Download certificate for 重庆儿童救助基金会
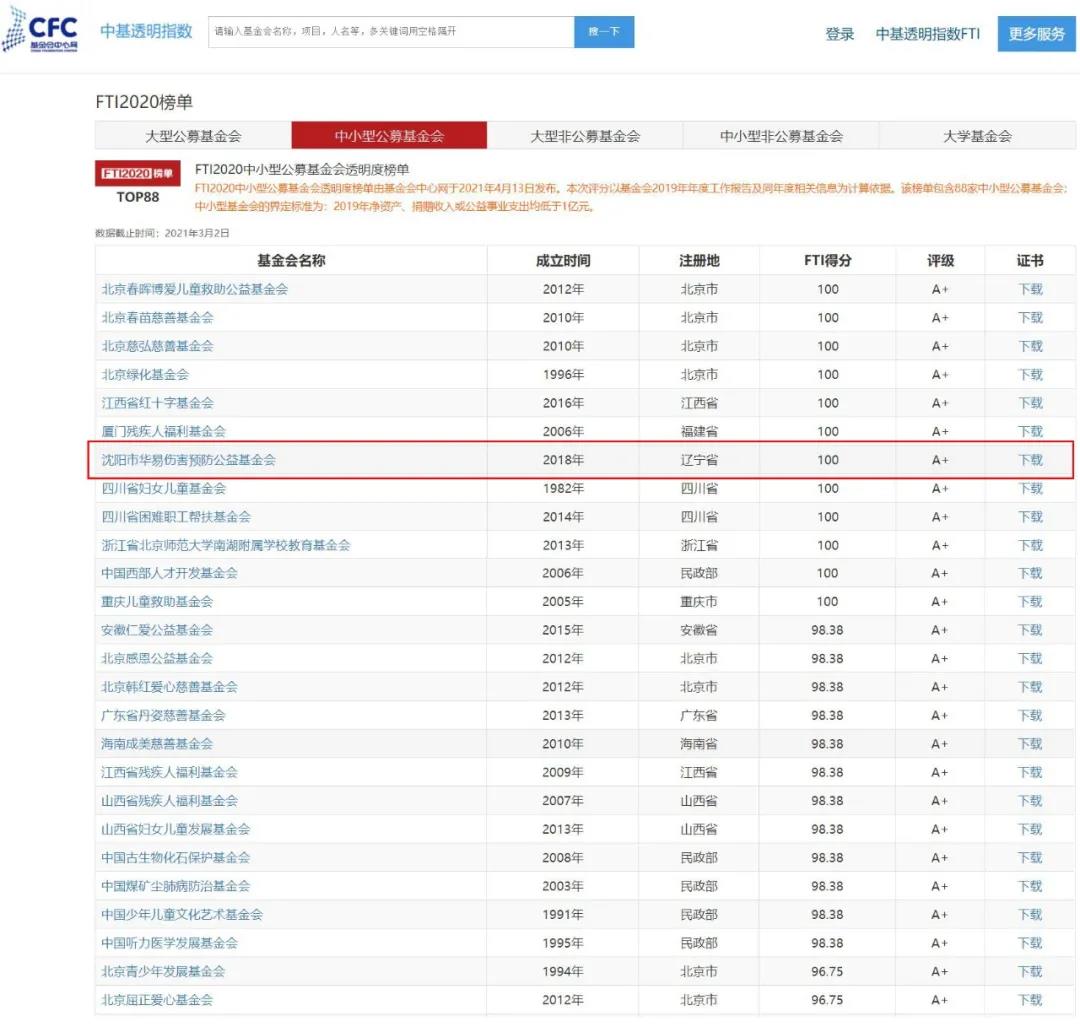Screen dimensions: 1080x1027 1030,601
